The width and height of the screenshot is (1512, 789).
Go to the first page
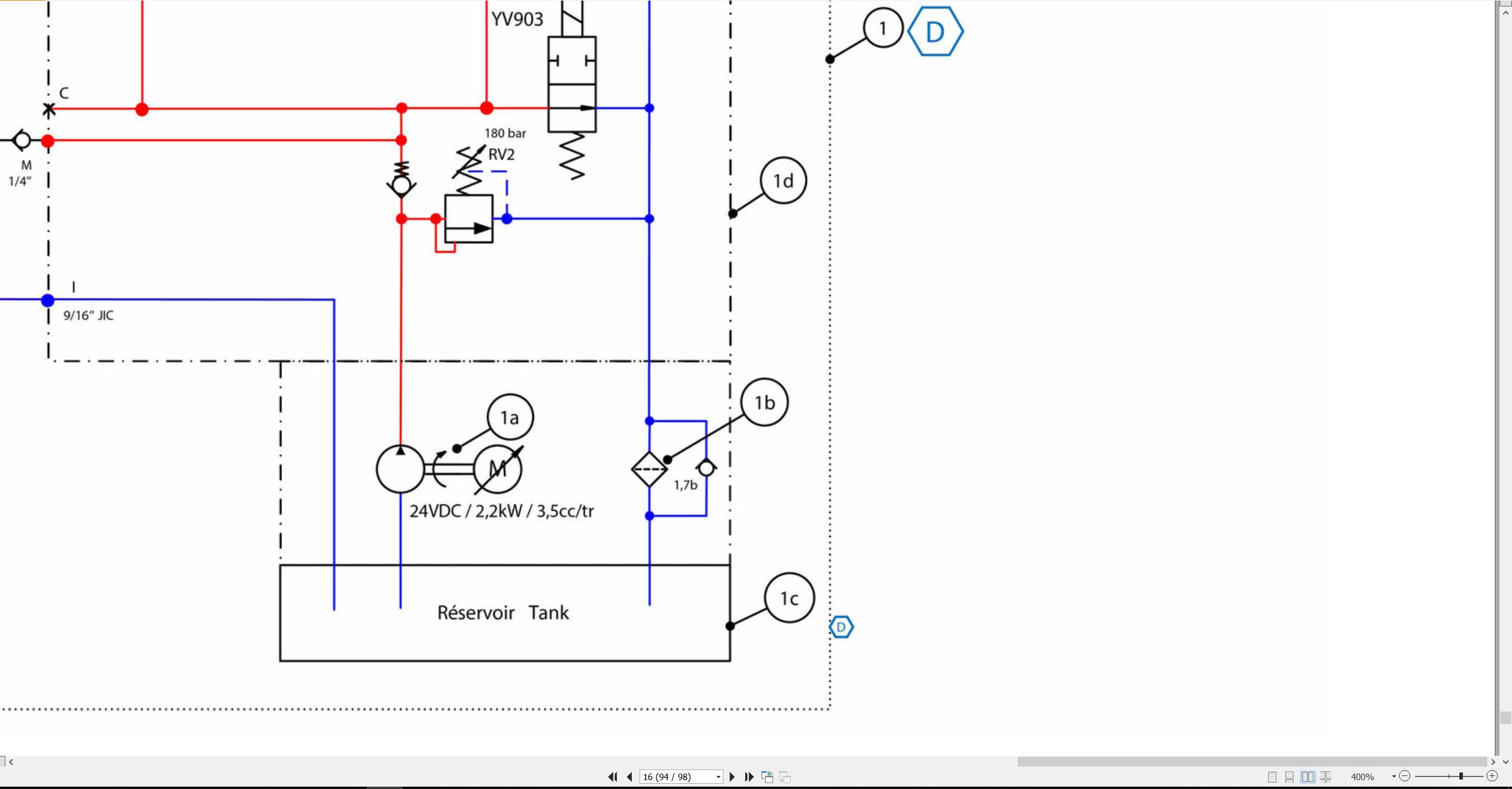click(x=613, y=777)
